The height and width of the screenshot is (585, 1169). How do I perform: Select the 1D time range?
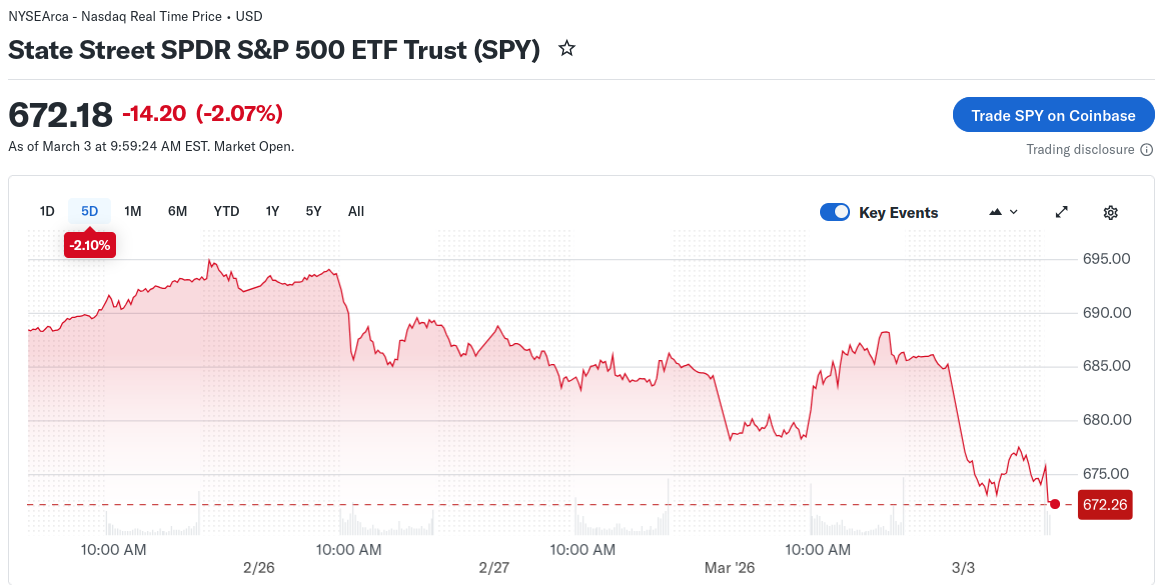coord(47,211)
